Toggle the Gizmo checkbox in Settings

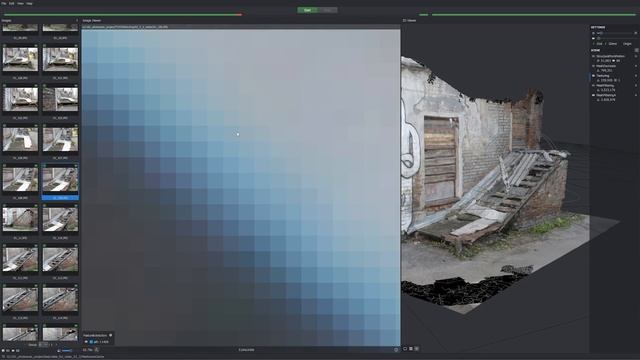click(611, 44)
